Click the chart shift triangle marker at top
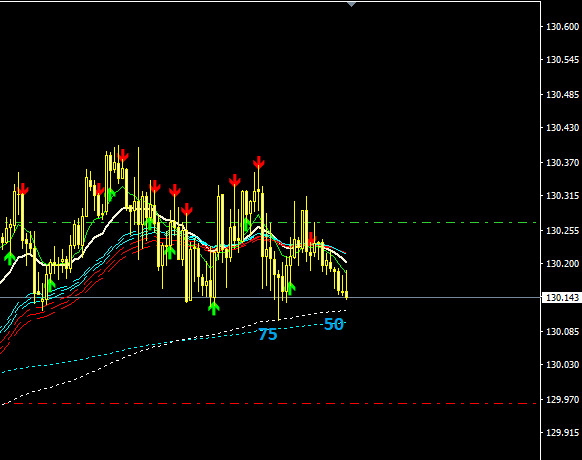The height and width of the screenshot is (460, 582). (351, 4)
